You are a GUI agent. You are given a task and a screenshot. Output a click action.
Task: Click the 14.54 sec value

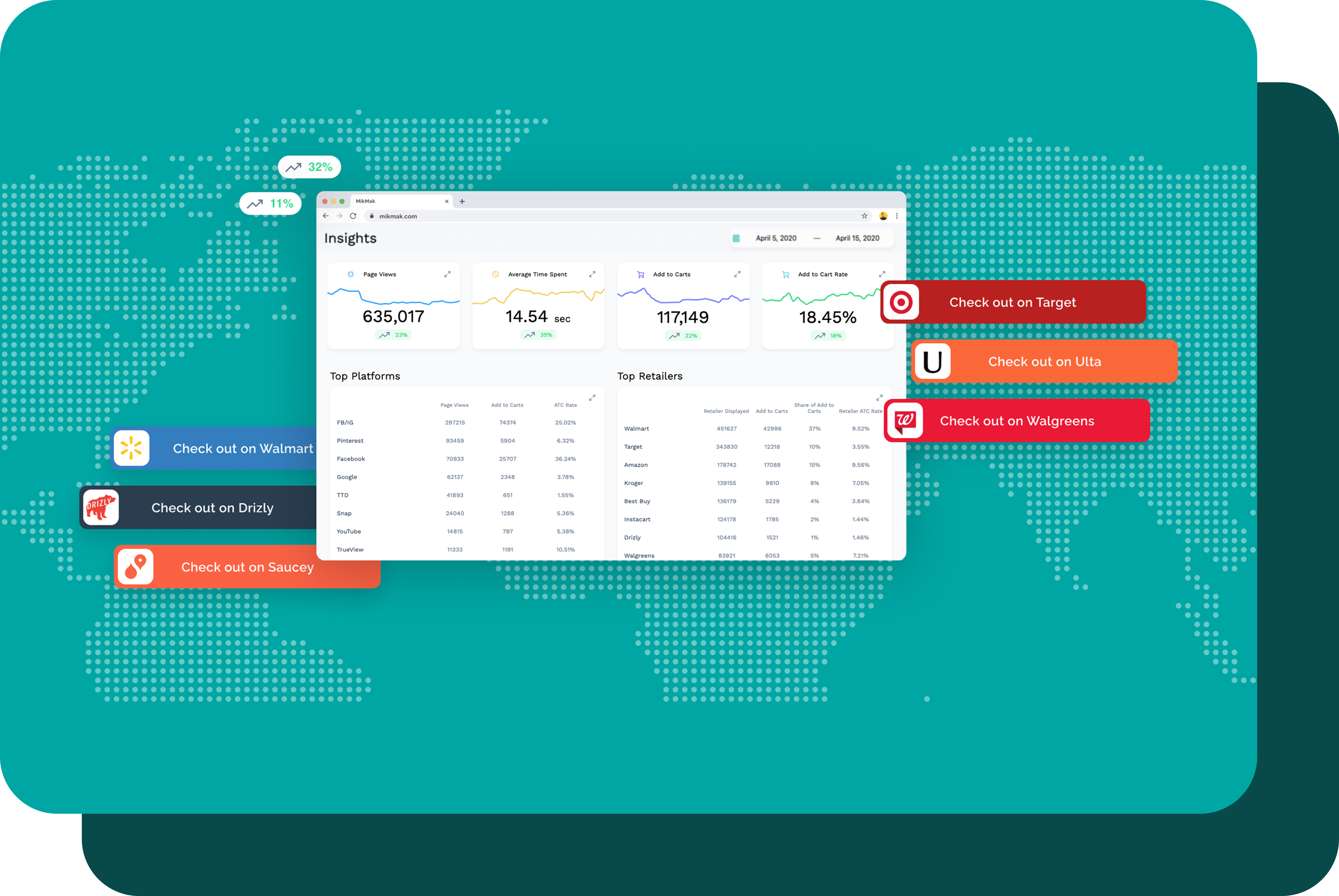click(x=538, y=316)
